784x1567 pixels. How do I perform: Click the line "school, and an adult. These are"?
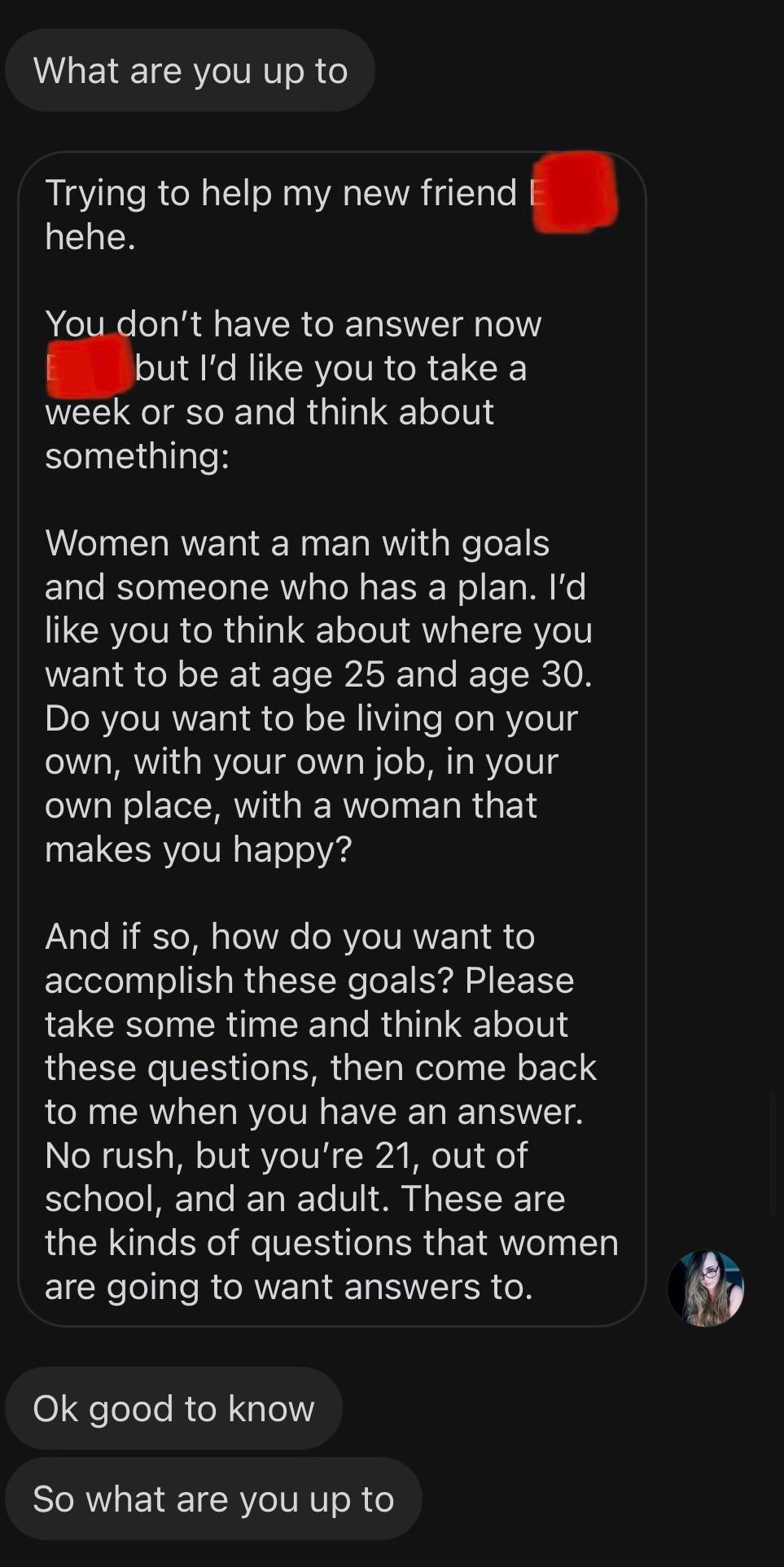304,1199
